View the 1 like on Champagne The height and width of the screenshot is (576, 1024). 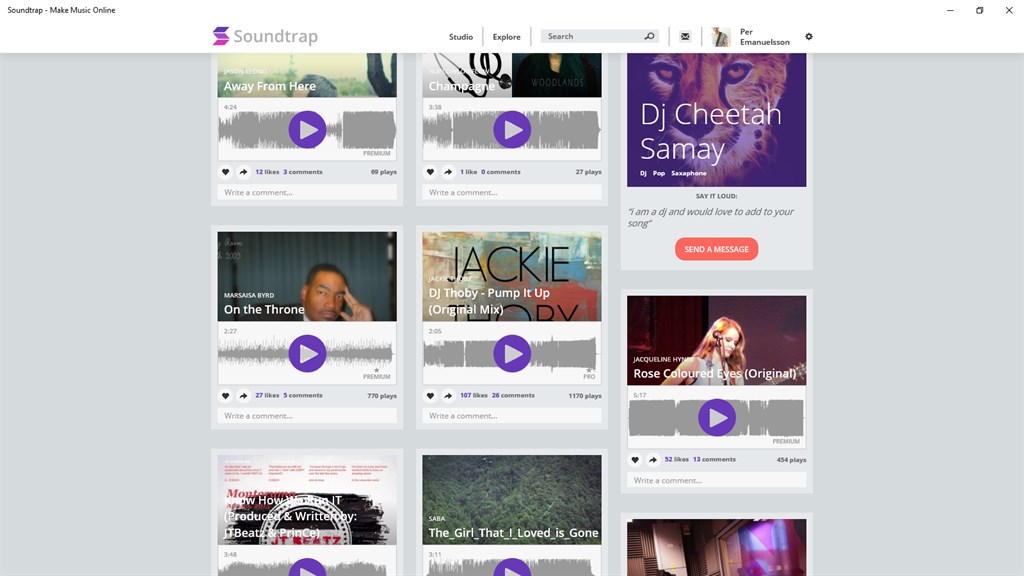tap(469, 172)
